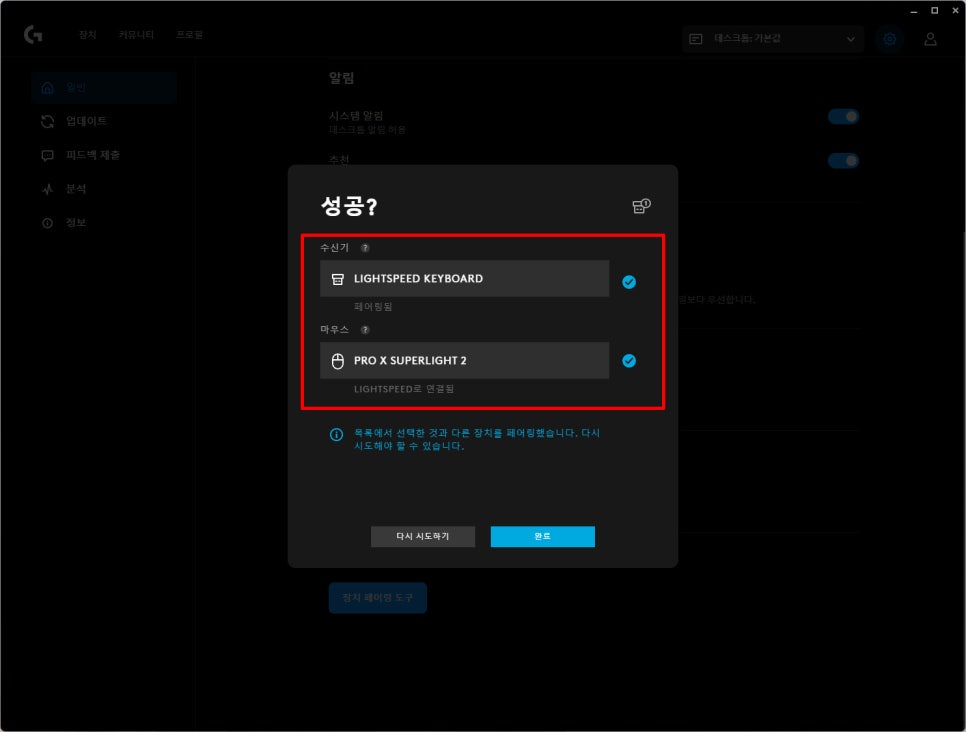This screenshot has height=732, width=966.
Task: Toggle the switch below 시스템 알림
Action: [843, 161]
